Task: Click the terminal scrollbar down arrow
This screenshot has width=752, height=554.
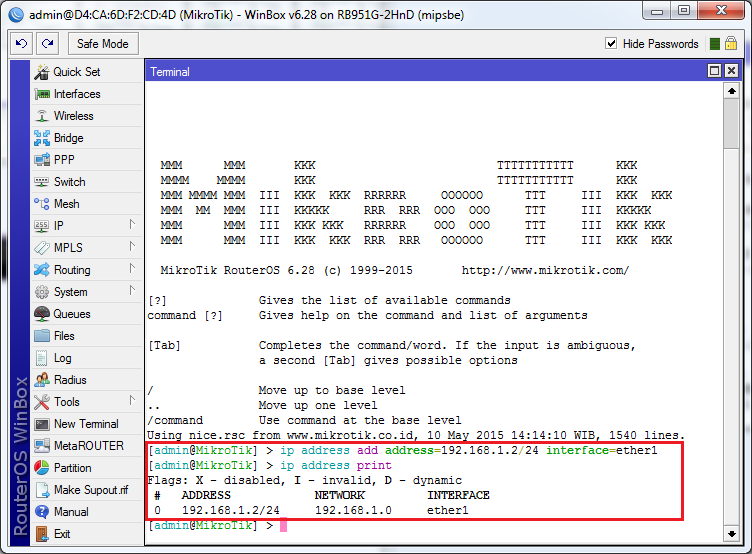Action: 732,533
